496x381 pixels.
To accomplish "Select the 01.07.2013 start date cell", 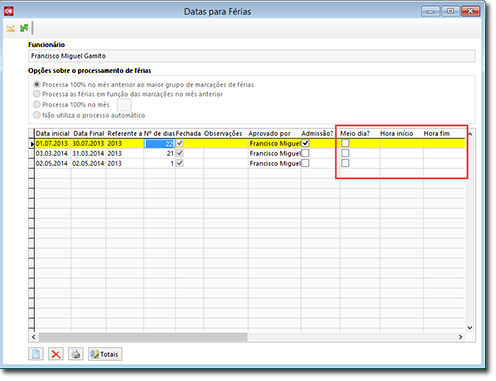I will point(52,143).
